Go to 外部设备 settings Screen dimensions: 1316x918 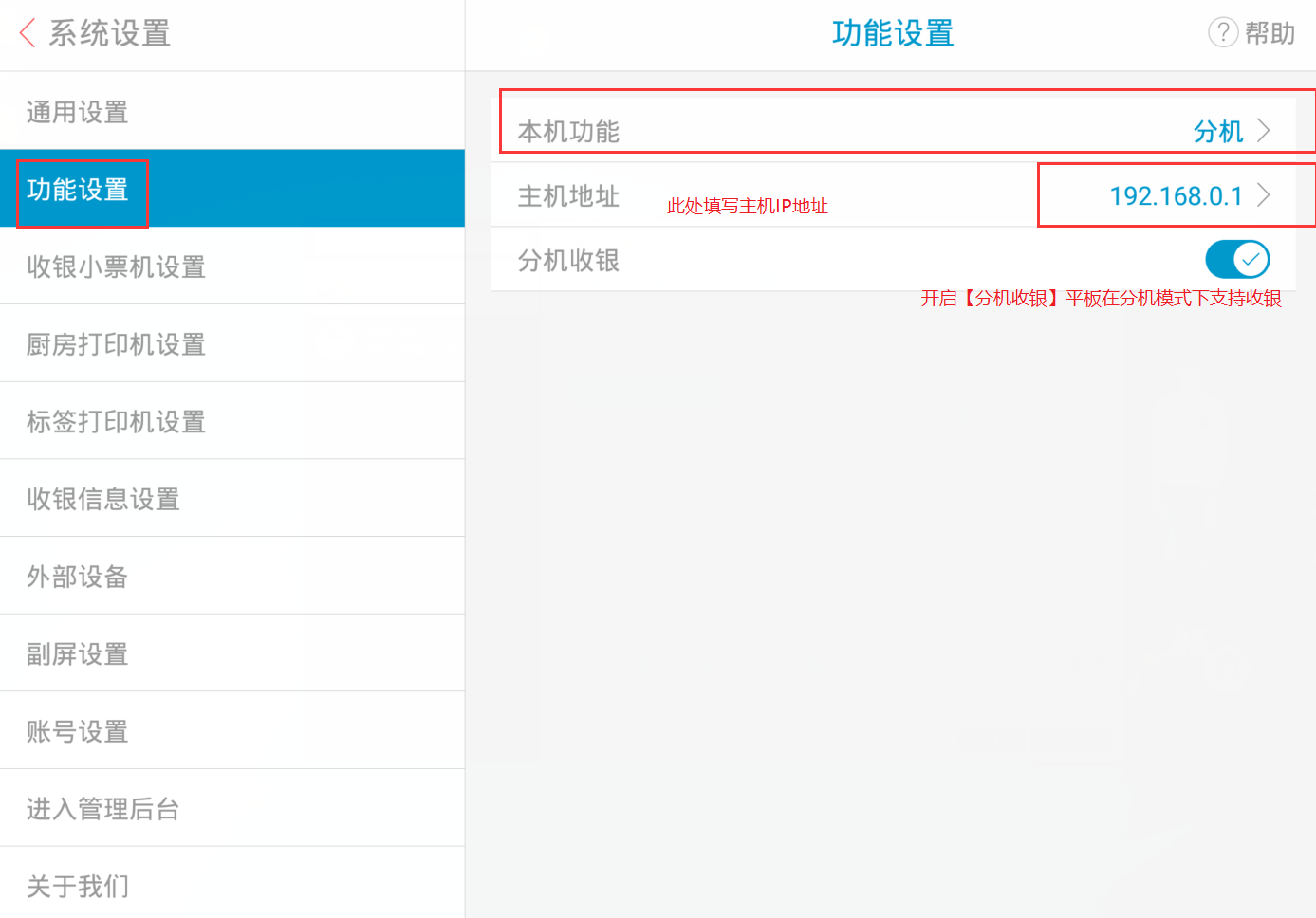coord(232,577)
